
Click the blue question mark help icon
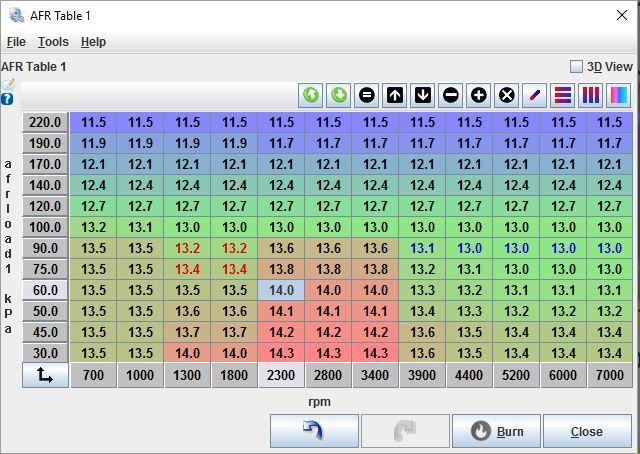pyautogui.click(x=7, y=99)
